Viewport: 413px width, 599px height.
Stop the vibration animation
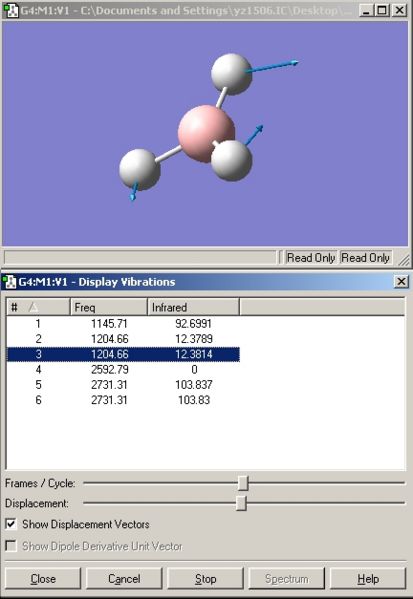click(205, 579)
